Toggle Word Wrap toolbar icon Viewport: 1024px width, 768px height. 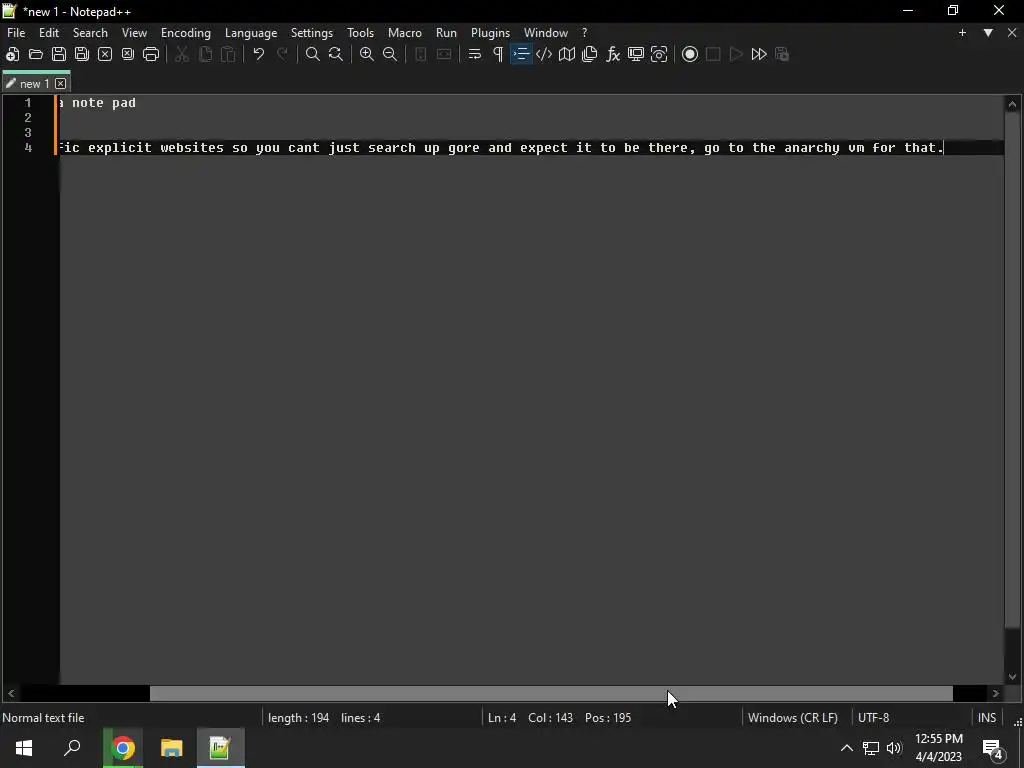click(475, 54)
